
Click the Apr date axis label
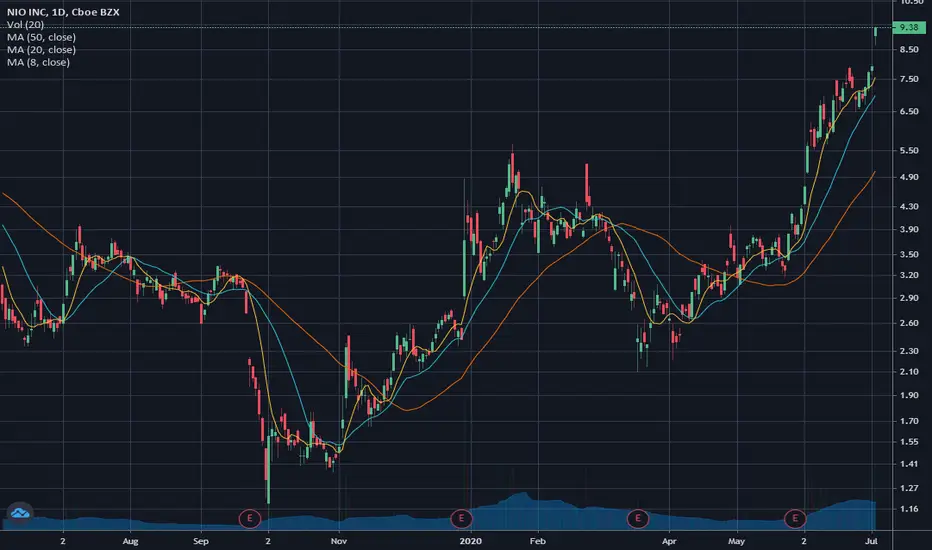[669, 541]
